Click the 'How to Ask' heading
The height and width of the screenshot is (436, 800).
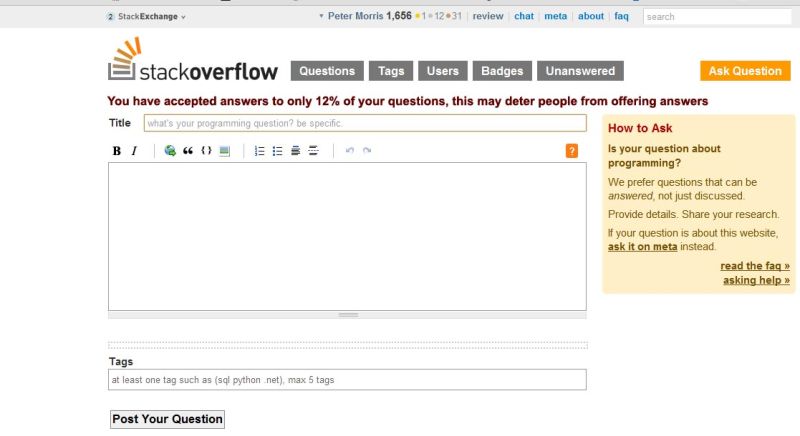[640, 128]
